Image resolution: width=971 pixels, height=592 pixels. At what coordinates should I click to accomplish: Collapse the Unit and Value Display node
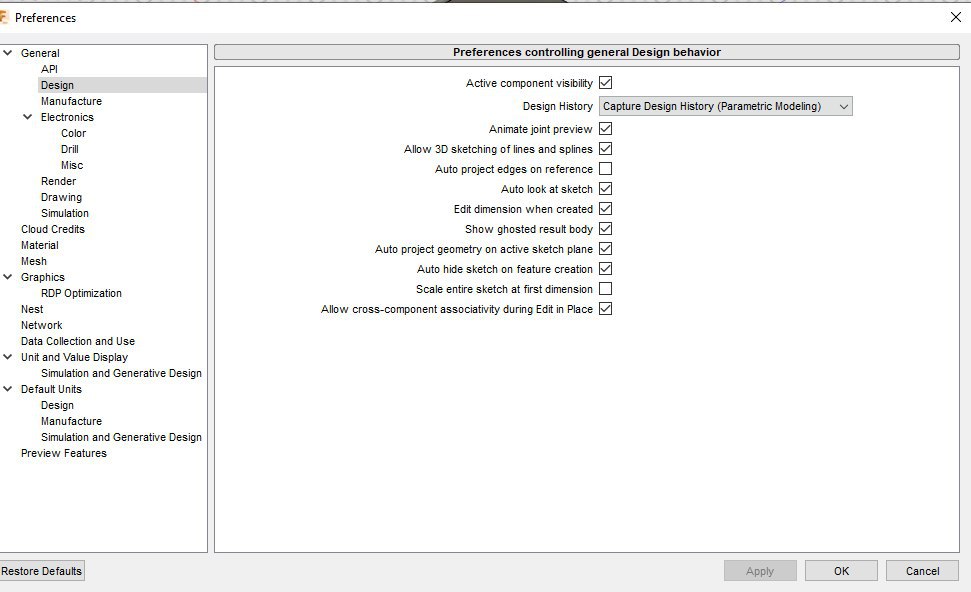pyautogui.click(x=7, y=357)
